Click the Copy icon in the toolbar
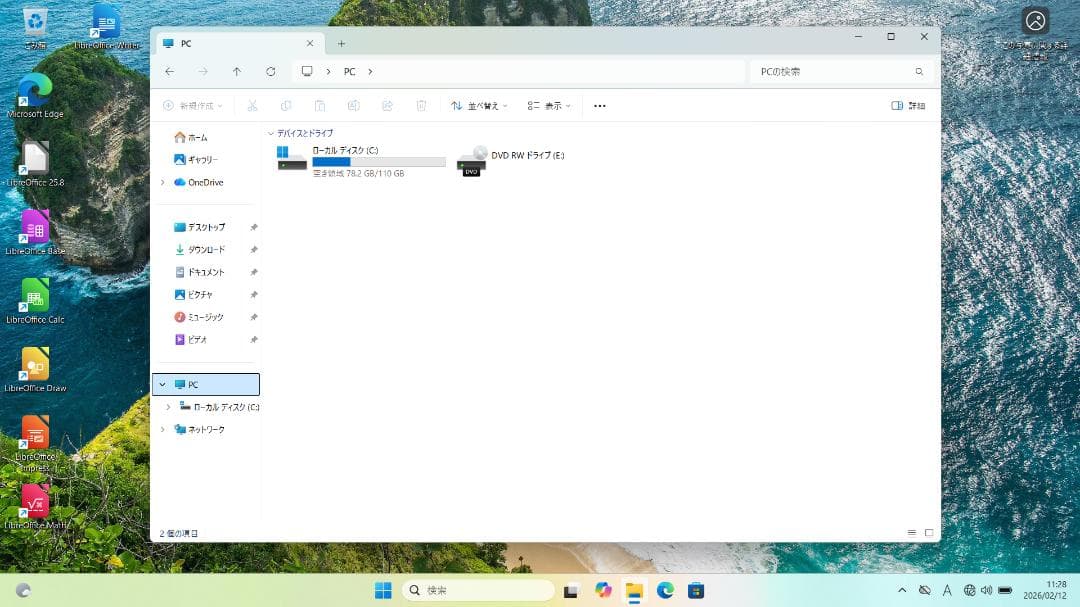Image resolution: width=1080 pixels, height=607 pixels. [285, 105]
